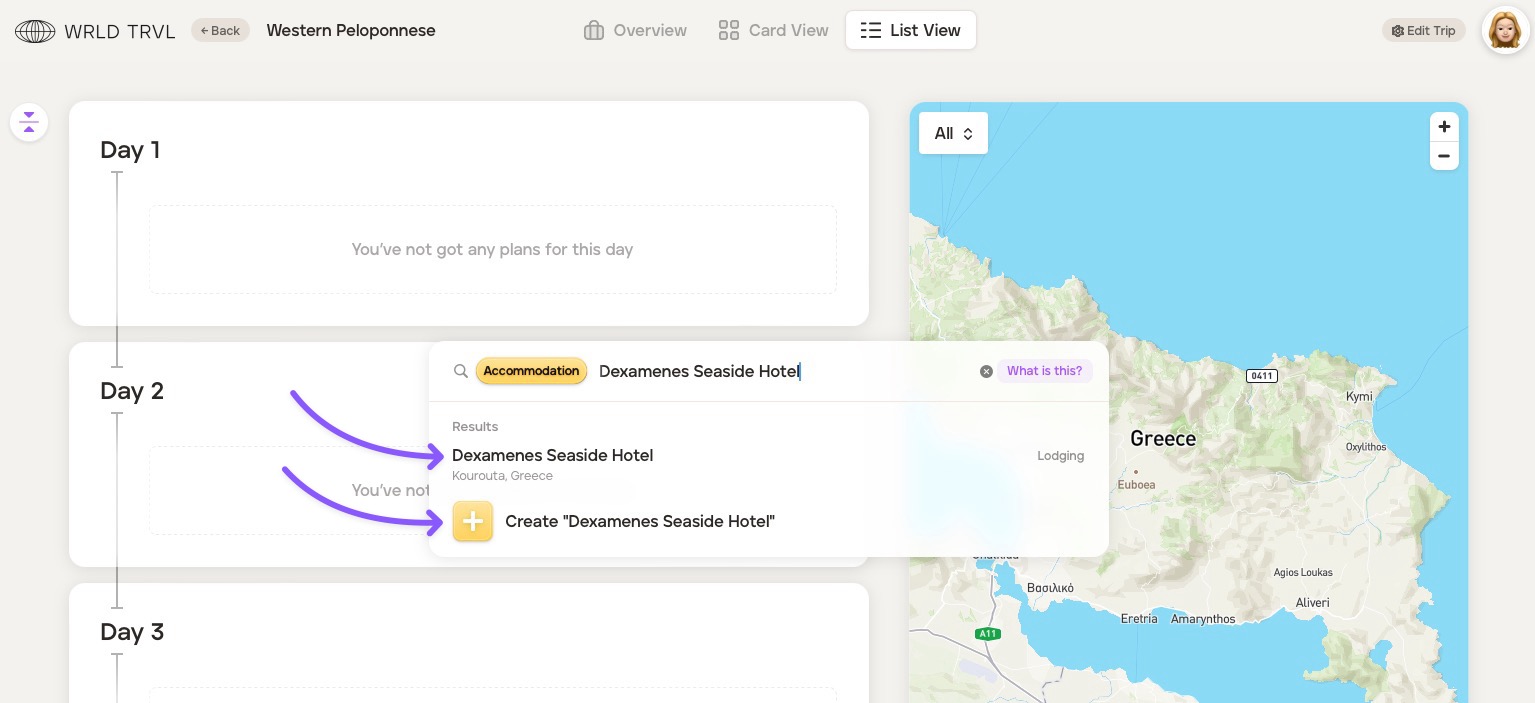The image size is (1535, 703).
Task: Switch to Card View tab
Action: pyautogui.click(x=773, y=30)
